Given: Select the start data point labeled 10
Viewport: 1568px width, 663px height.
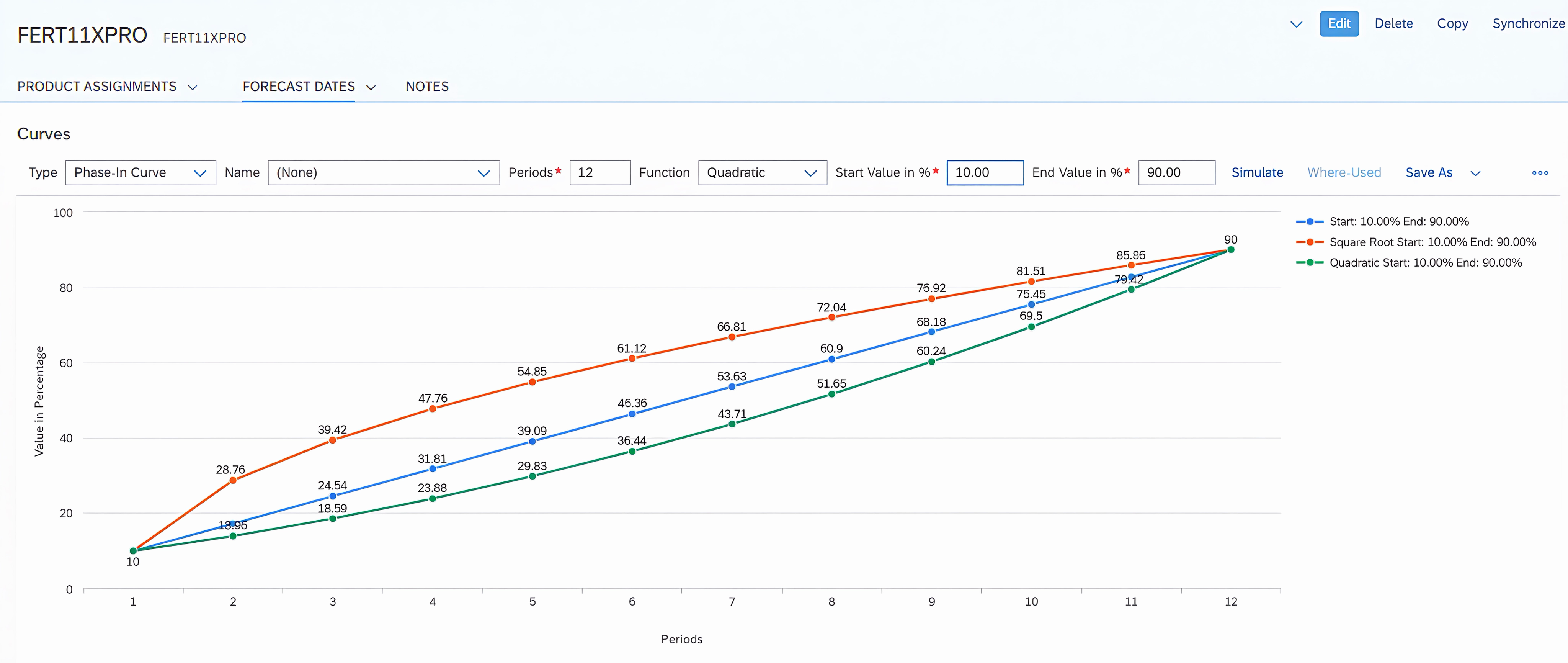Looking at the screenshot, I should pyautogui.click(x=133, y=551).
